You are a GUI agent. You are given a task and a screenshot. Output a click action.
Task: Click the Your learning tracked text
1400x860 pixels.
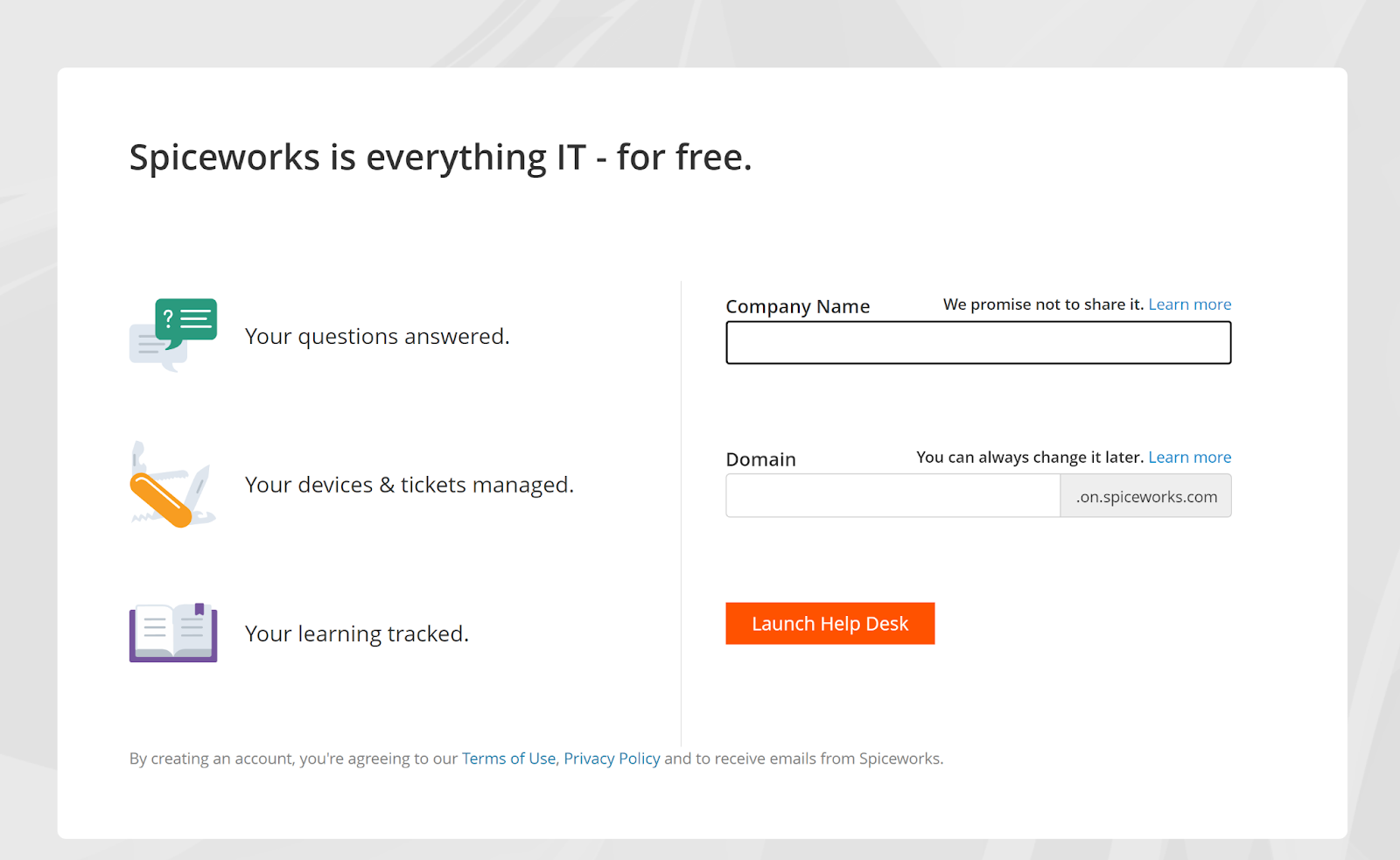(356, 634)
